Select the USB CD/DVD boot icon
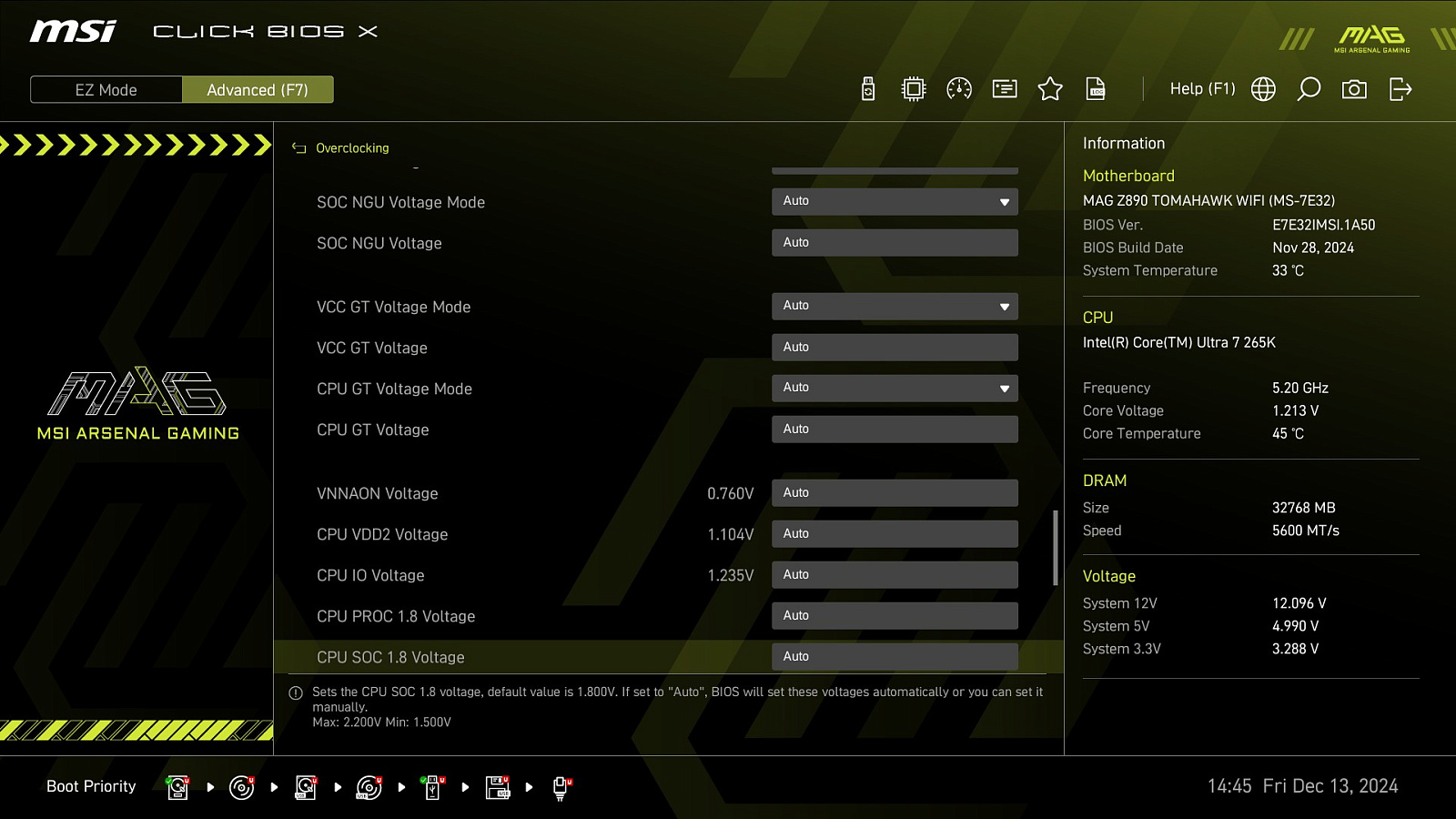The height and width of the screenshot is (819, 1456). [369, 787]
